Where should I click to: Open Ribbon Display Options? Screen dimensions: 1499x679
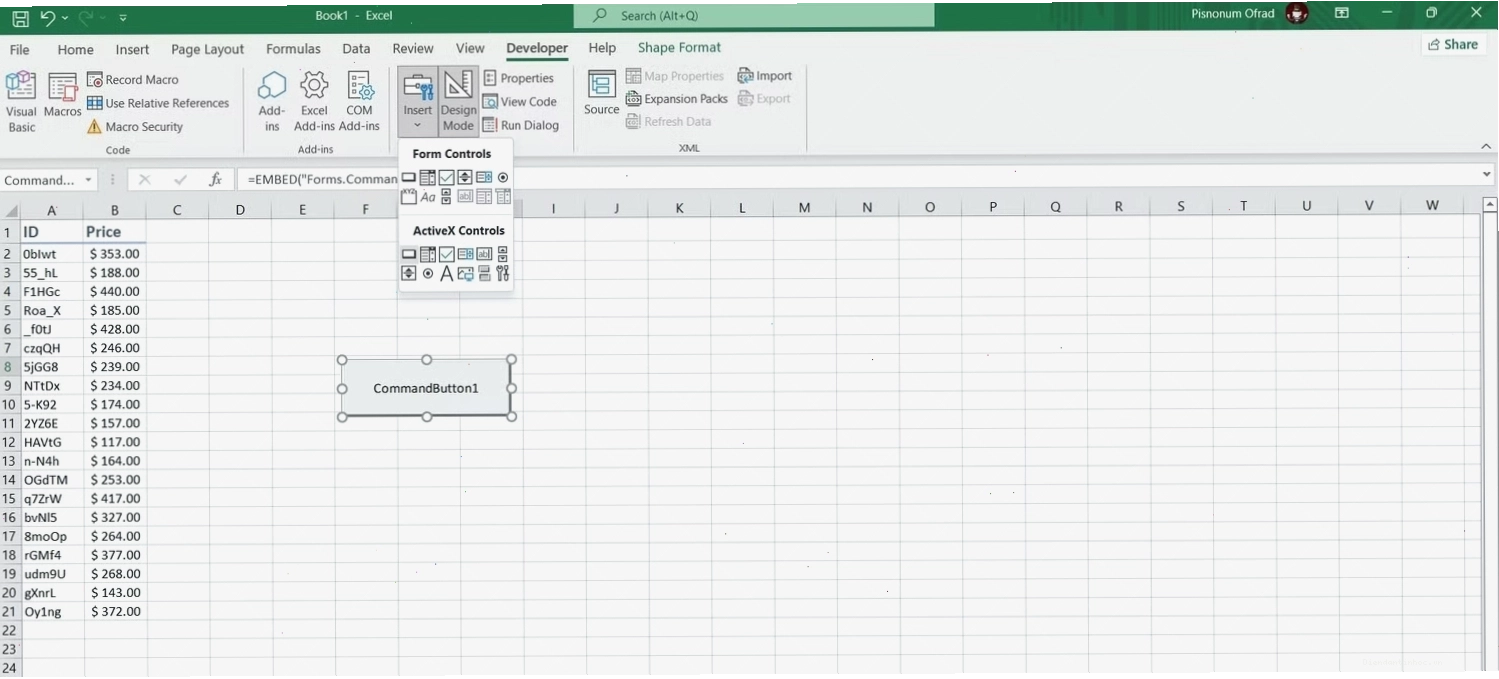click(x=1342, y=13)
